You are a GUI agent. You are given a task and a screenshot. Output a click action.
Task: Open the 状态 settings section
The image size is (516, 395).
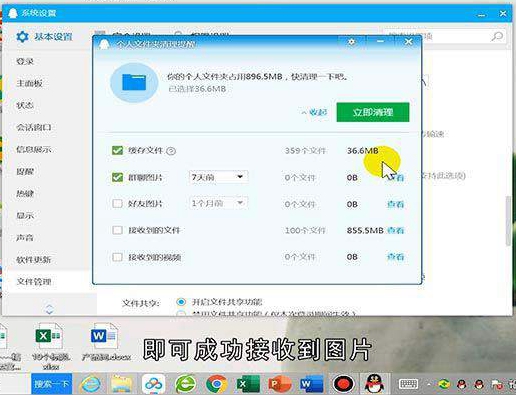click(25, 105)
